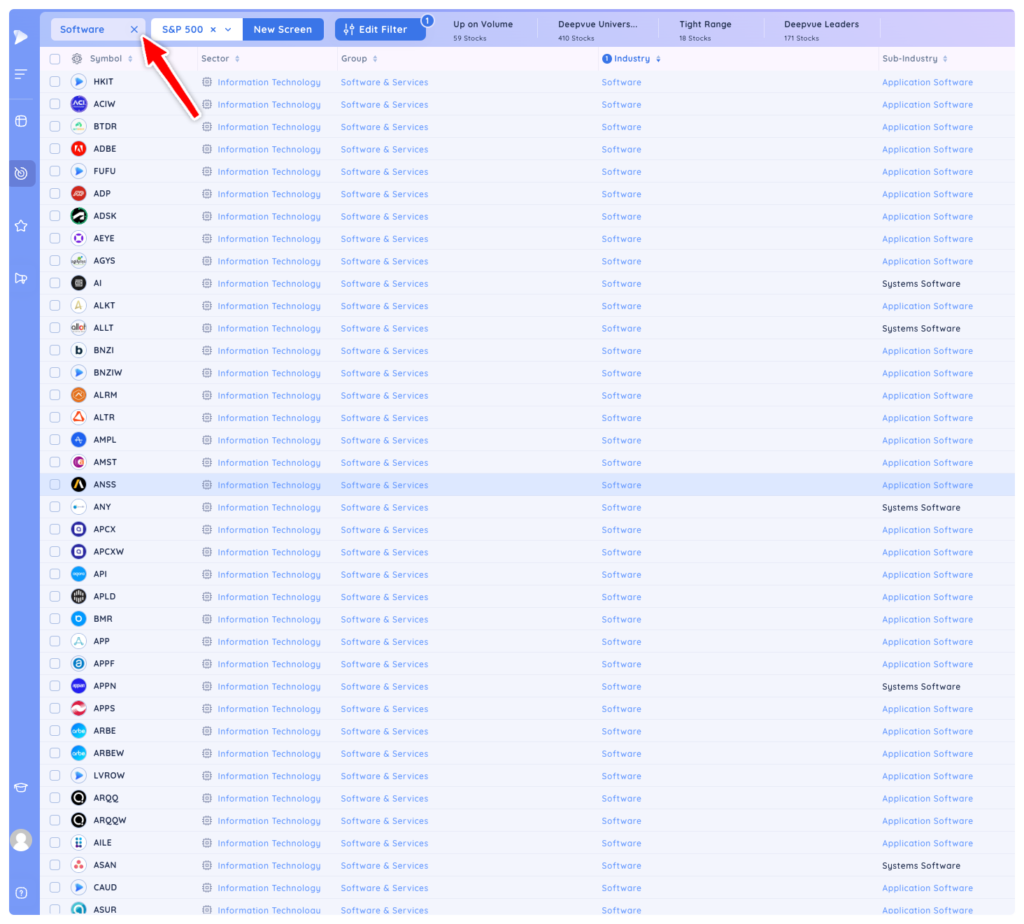Click the ASAN company logo
Viewport: 1024px width, 924px height.
pyautogui.click(x=78, y=865)
